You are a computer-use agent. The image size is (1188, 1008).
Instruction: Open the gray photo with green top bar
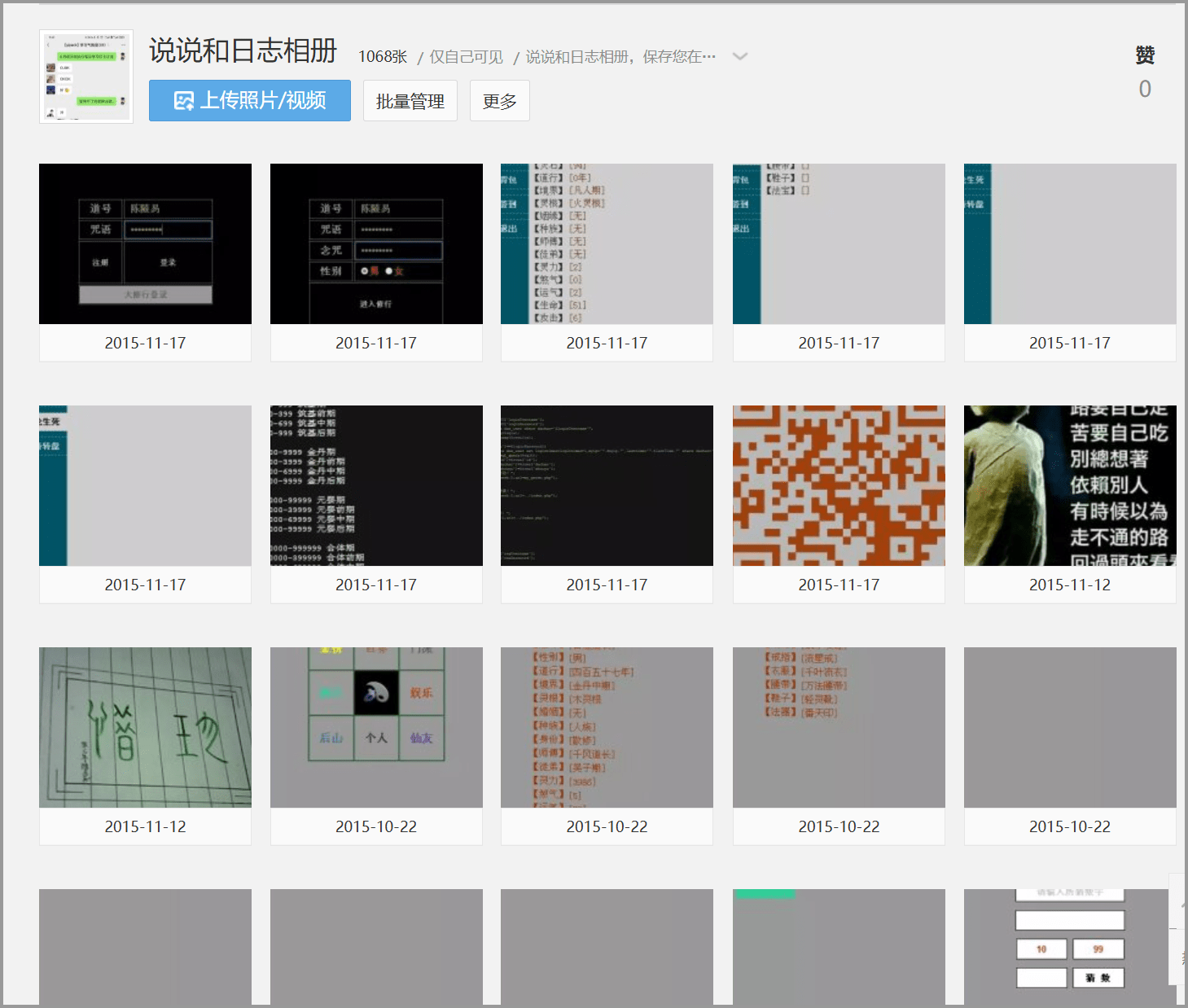tap(839, 946)
